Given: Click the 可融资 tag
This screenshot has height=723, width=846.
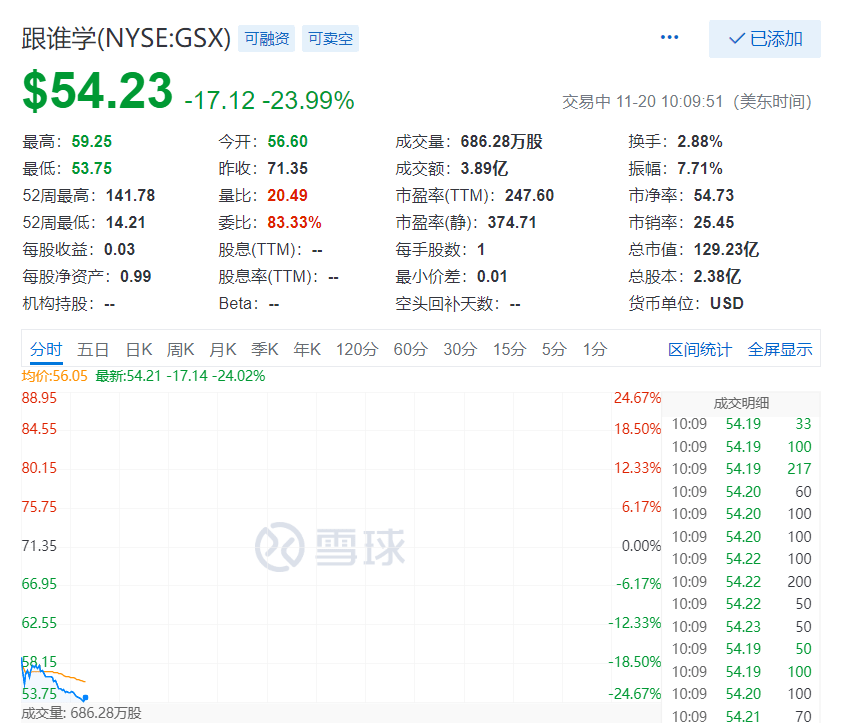Looking at the screenshot, I should [x=267, y=39].
